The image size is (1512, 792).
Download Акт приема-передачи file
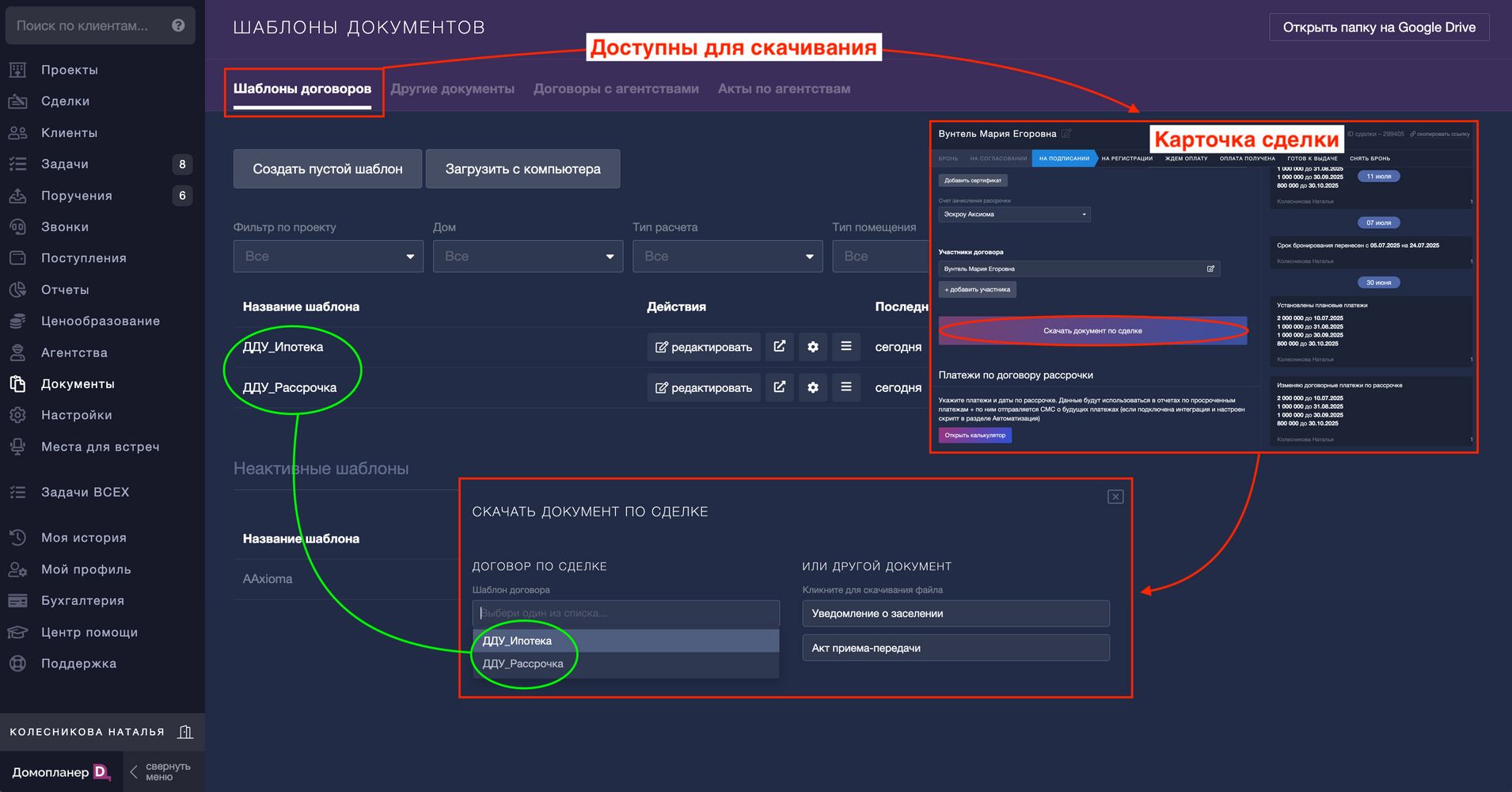click(956, 648)
